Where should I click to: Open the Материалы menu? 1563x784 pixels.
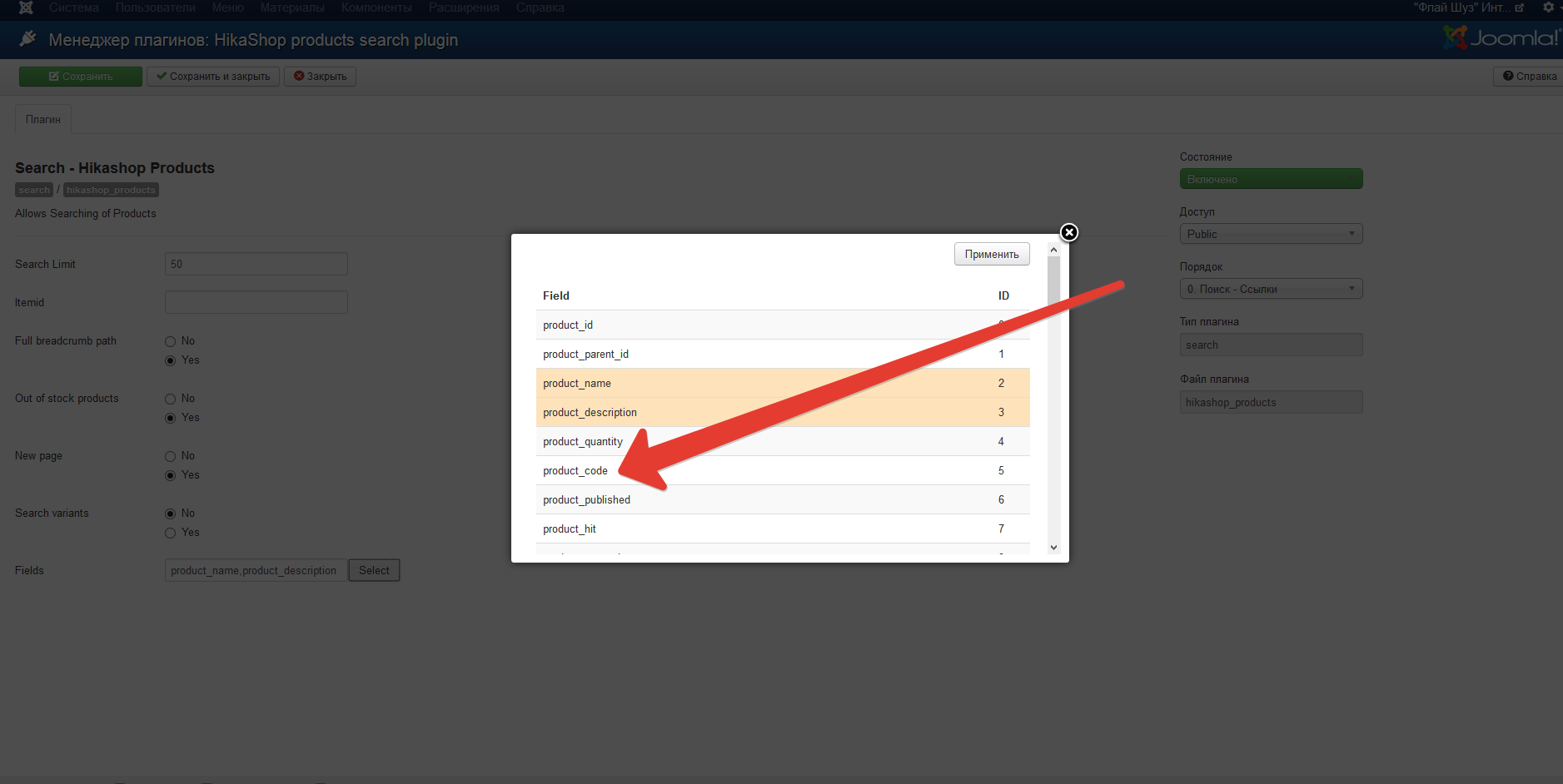click(x=292, y=7)
